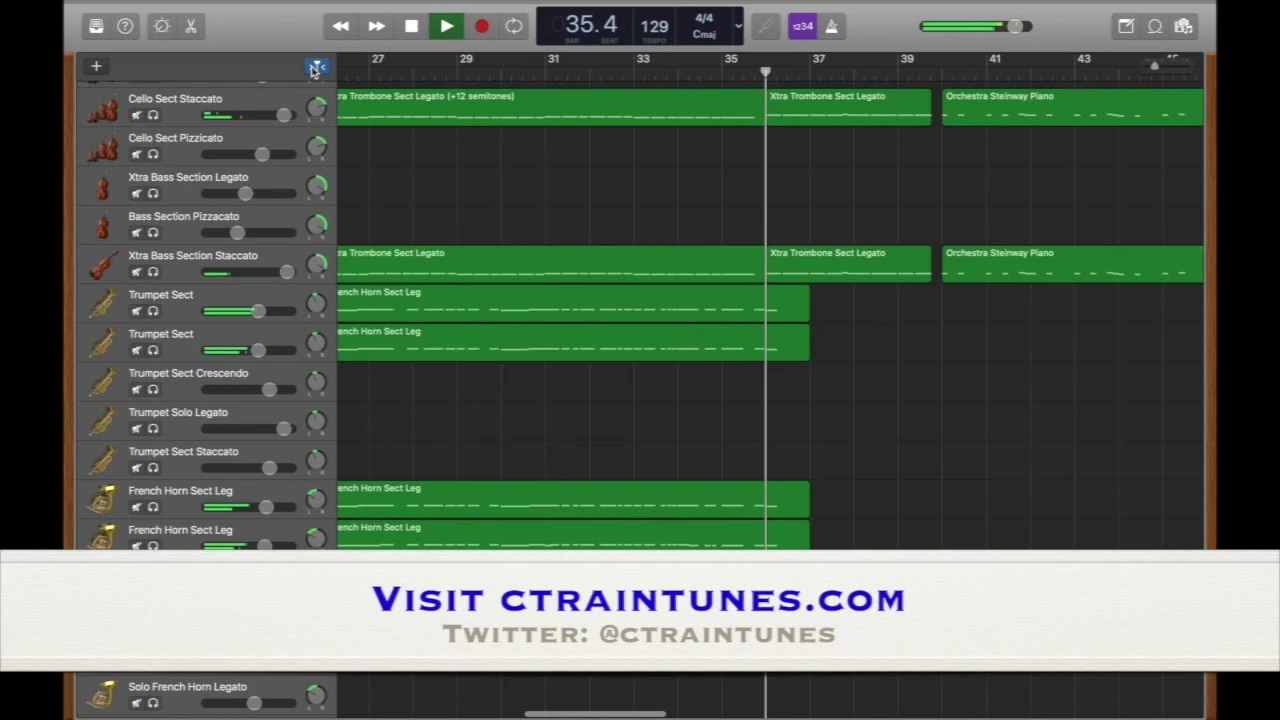Toggle the 1234 count-in button
The width and height of the screenshot is (1280, 720).
pos(803,26)
